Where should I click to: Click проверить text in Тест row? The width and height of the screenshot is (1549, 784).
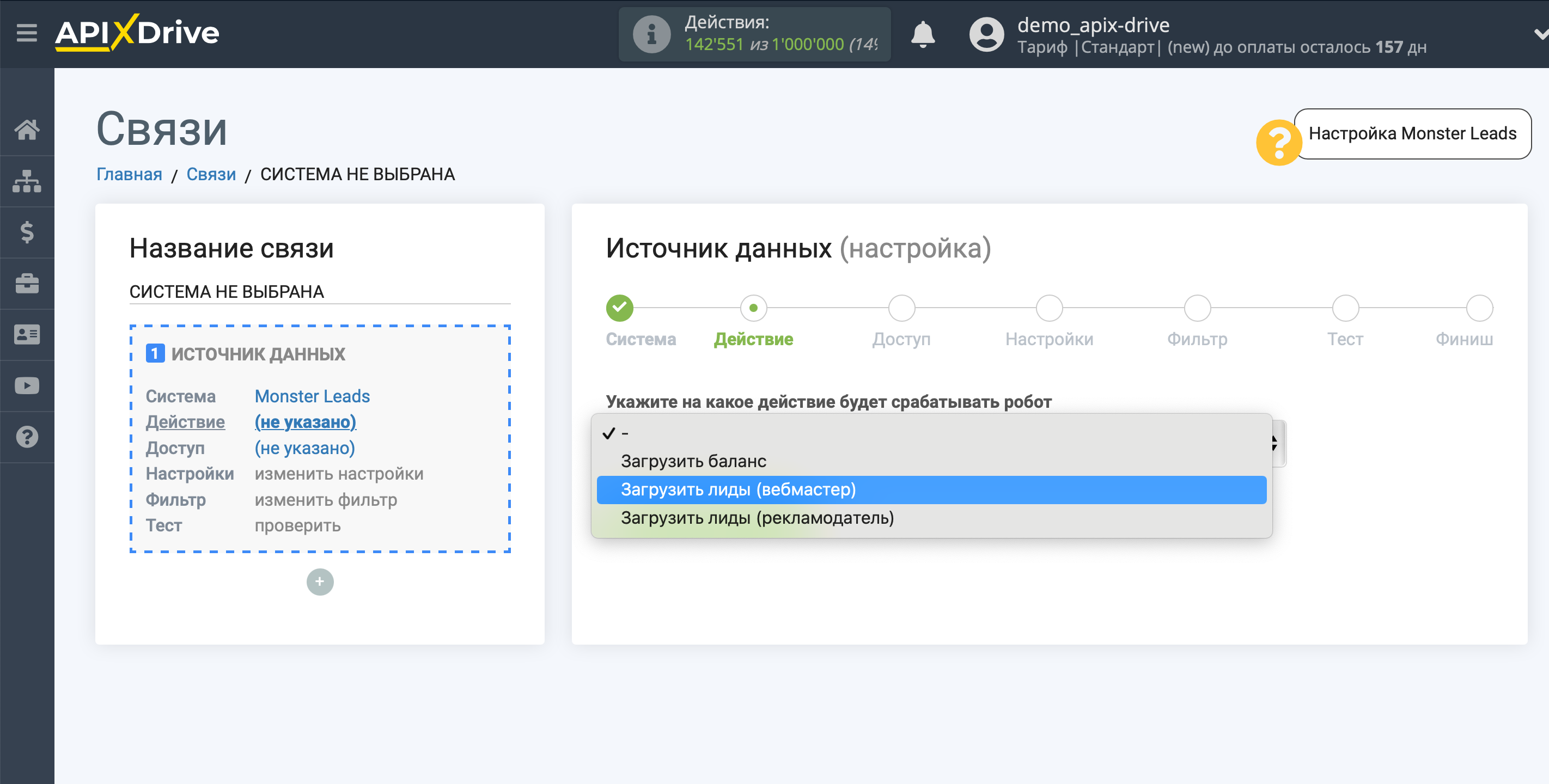pyautogui.click(x=297, y=525)
